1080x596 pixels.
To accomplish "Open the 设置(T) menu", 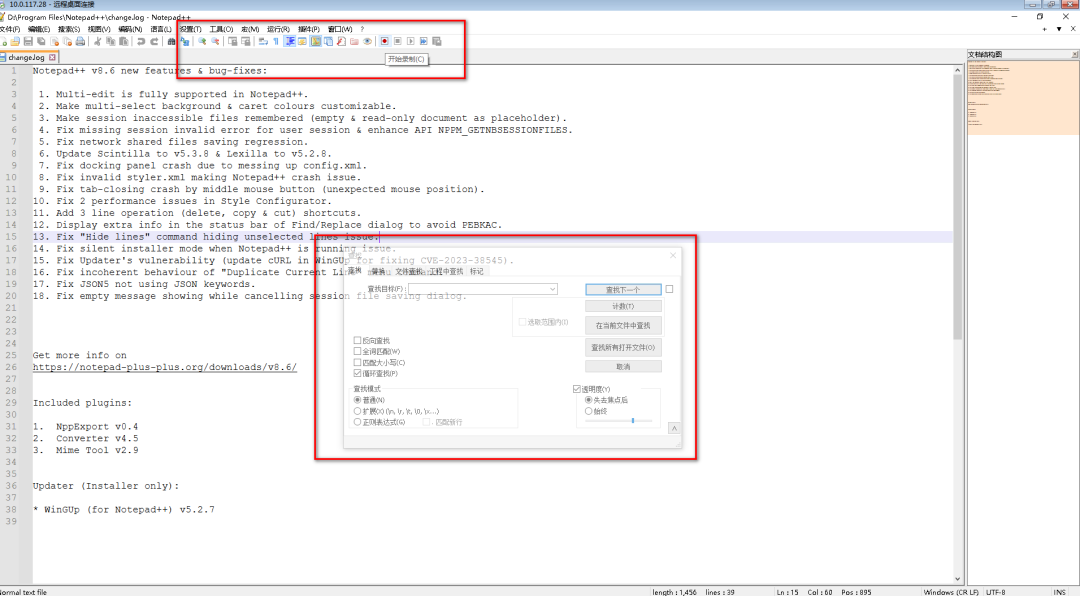I will tap(190, 30).
